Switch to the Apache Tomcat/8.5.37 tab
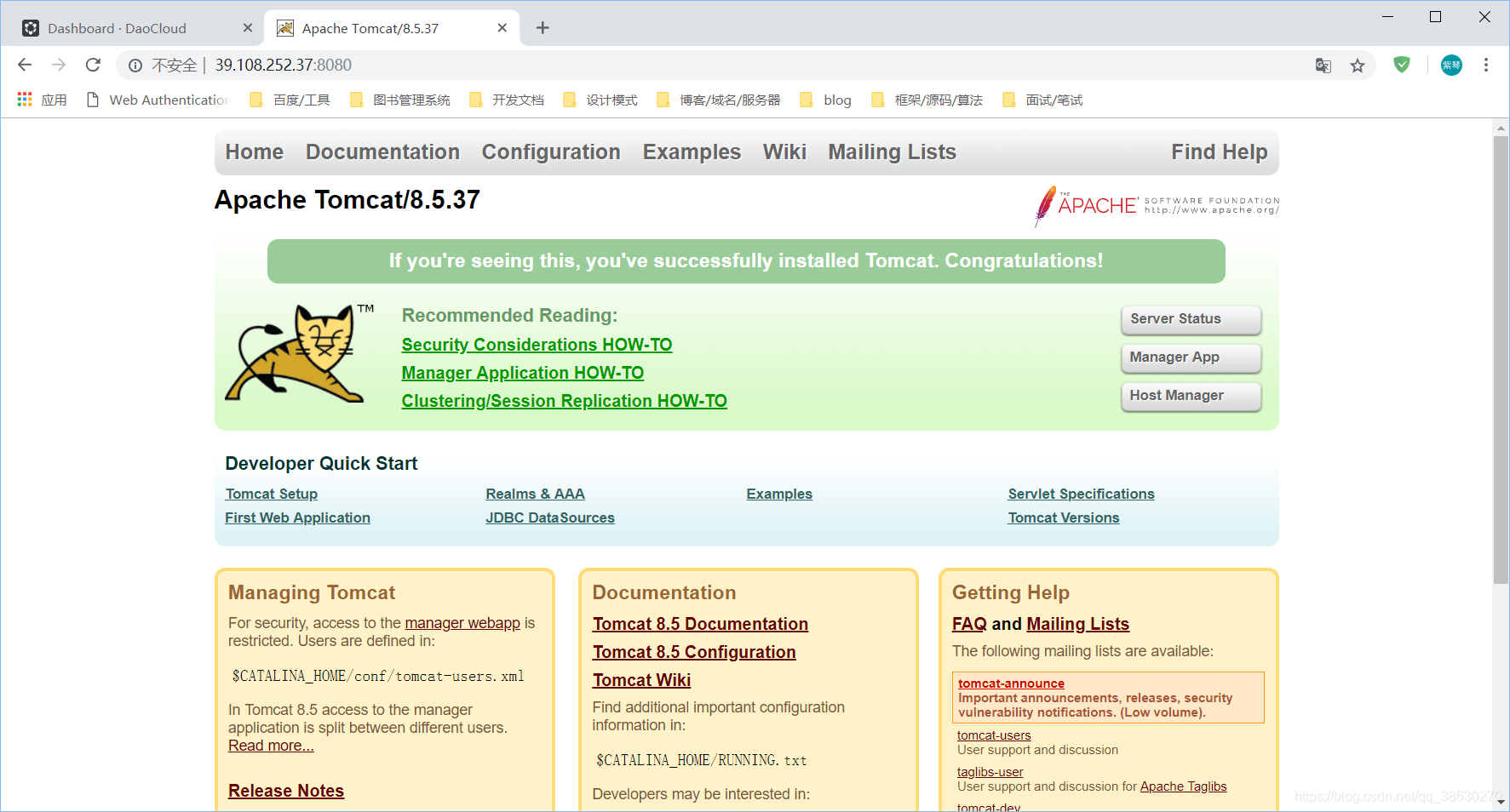This screenshot has height=812, width=1510. tap(392, 28)
